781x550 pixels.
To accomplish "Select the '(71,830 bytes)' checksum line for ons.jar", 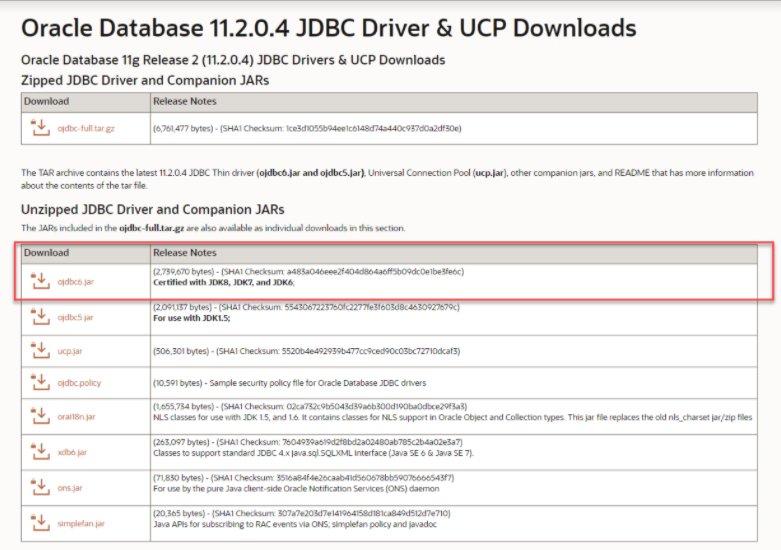I will (x=303, y=478).
